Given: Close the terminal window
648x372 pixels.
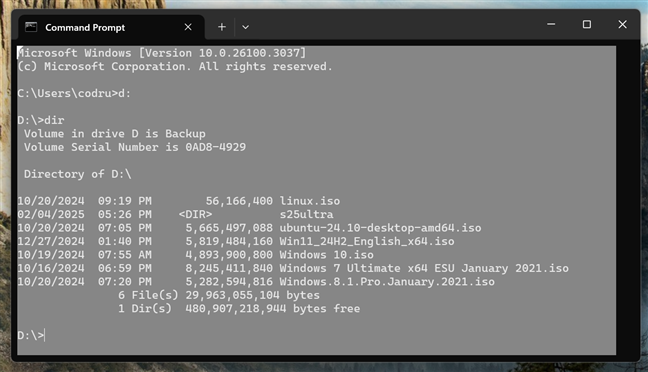Looking at the screenshot, I should pos(622,24).
